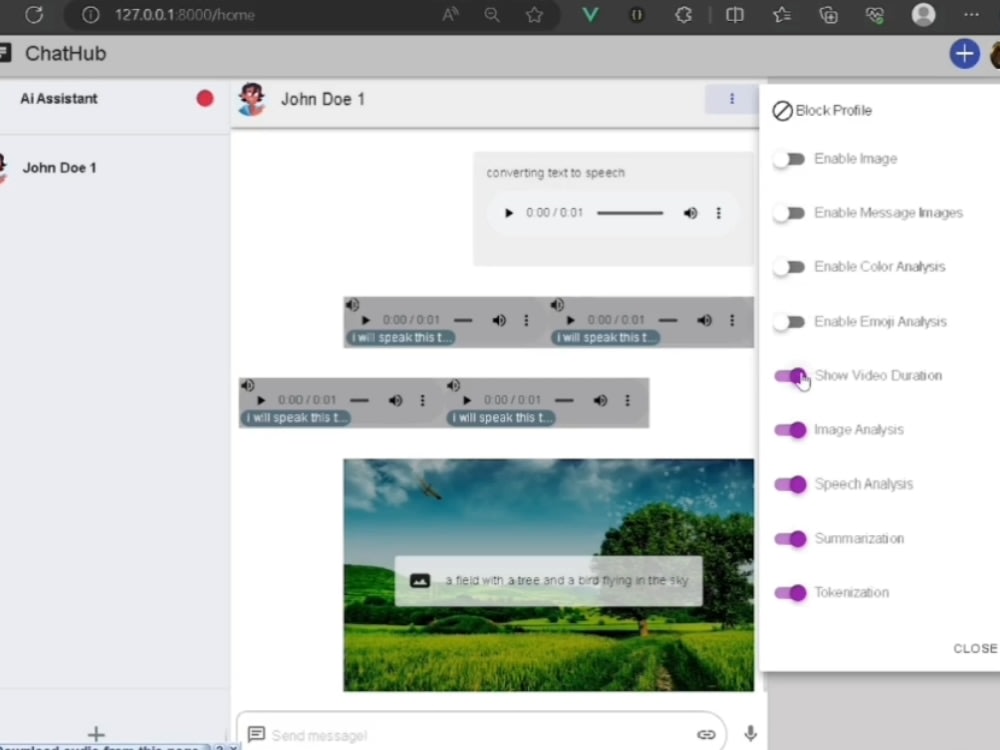Open the vertical ellipsis audio options on first small player

tap(526, 319)
